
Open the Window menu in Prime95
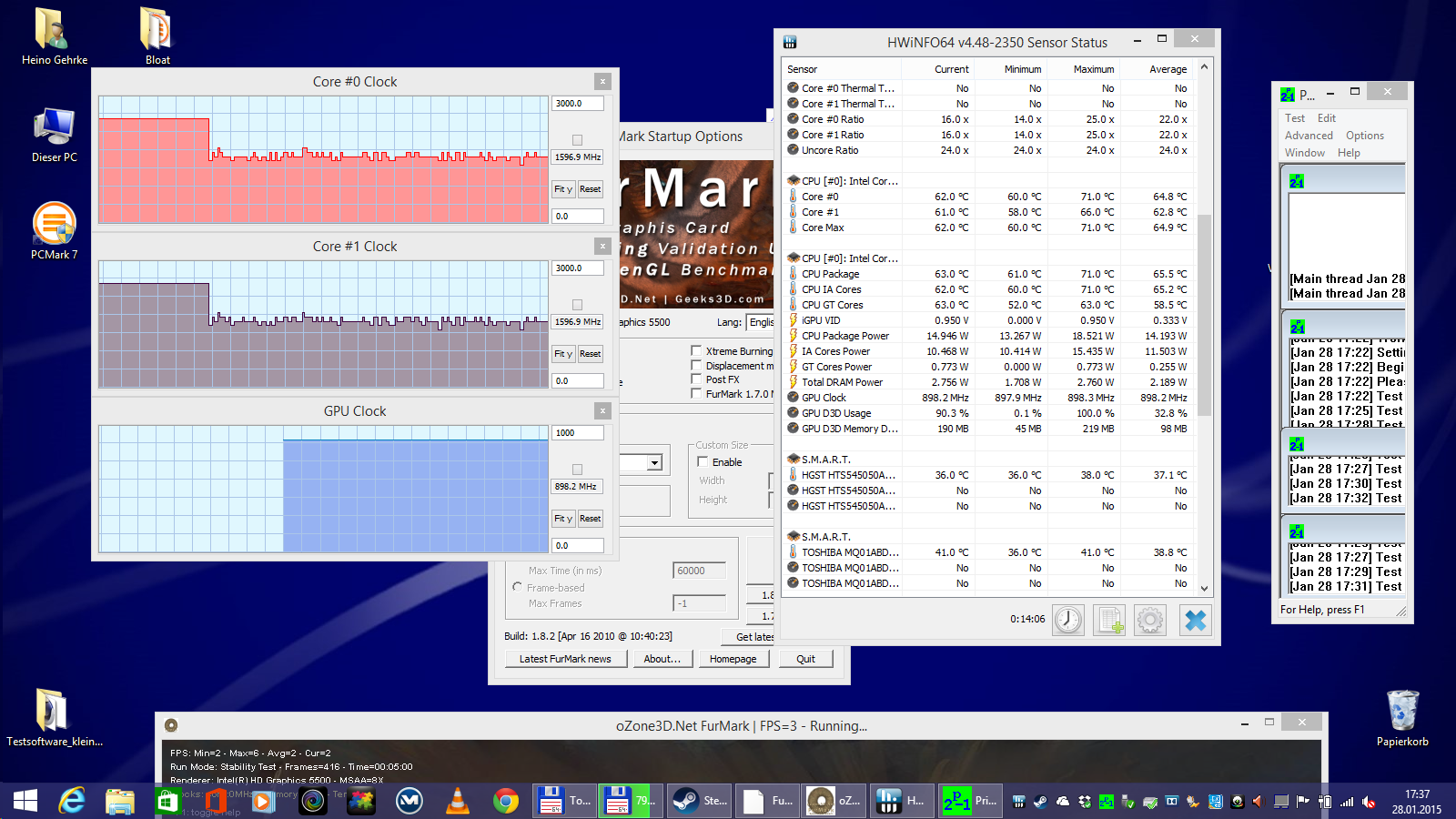coord(1305,153)
